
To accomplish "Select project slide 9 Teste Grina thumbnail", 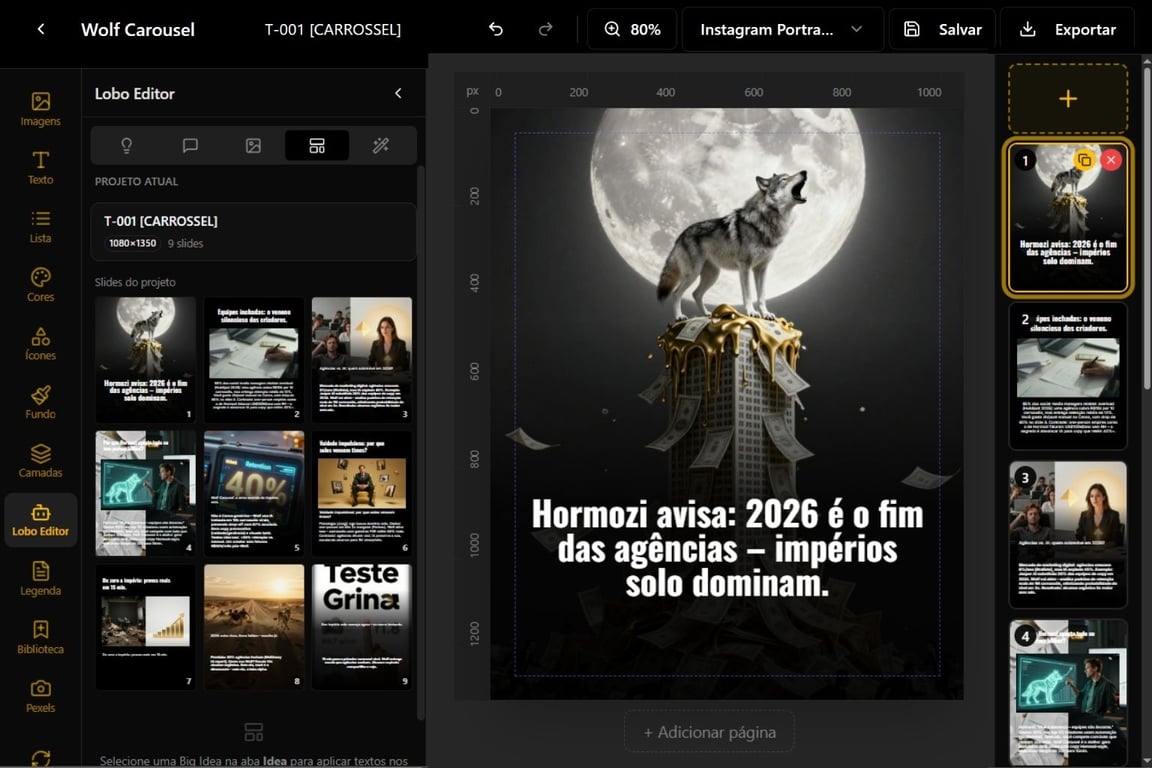I will pyautogui.click(x=361, y=627).
